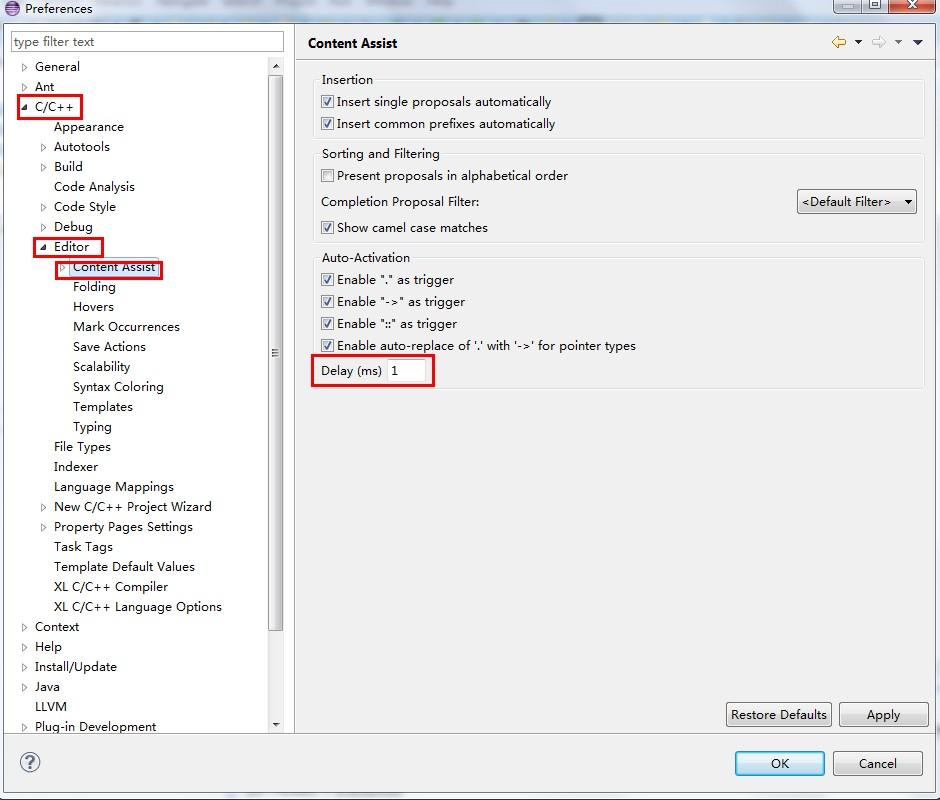The image size is (940, 800).
Task: Select XL C/C++ Language Options page
Action: 138,607
